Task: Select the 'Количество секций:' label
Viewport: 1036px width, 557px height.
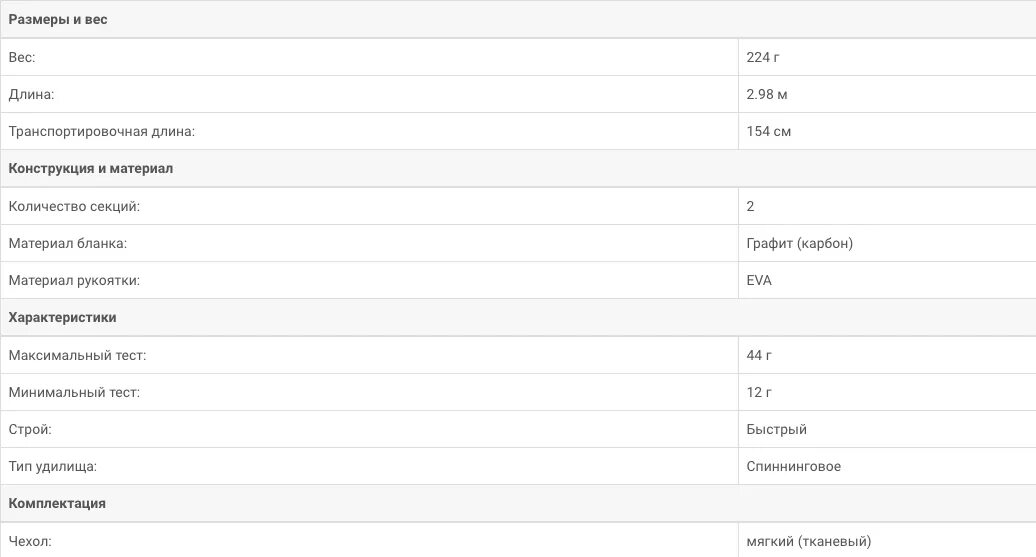Action: 74,206
